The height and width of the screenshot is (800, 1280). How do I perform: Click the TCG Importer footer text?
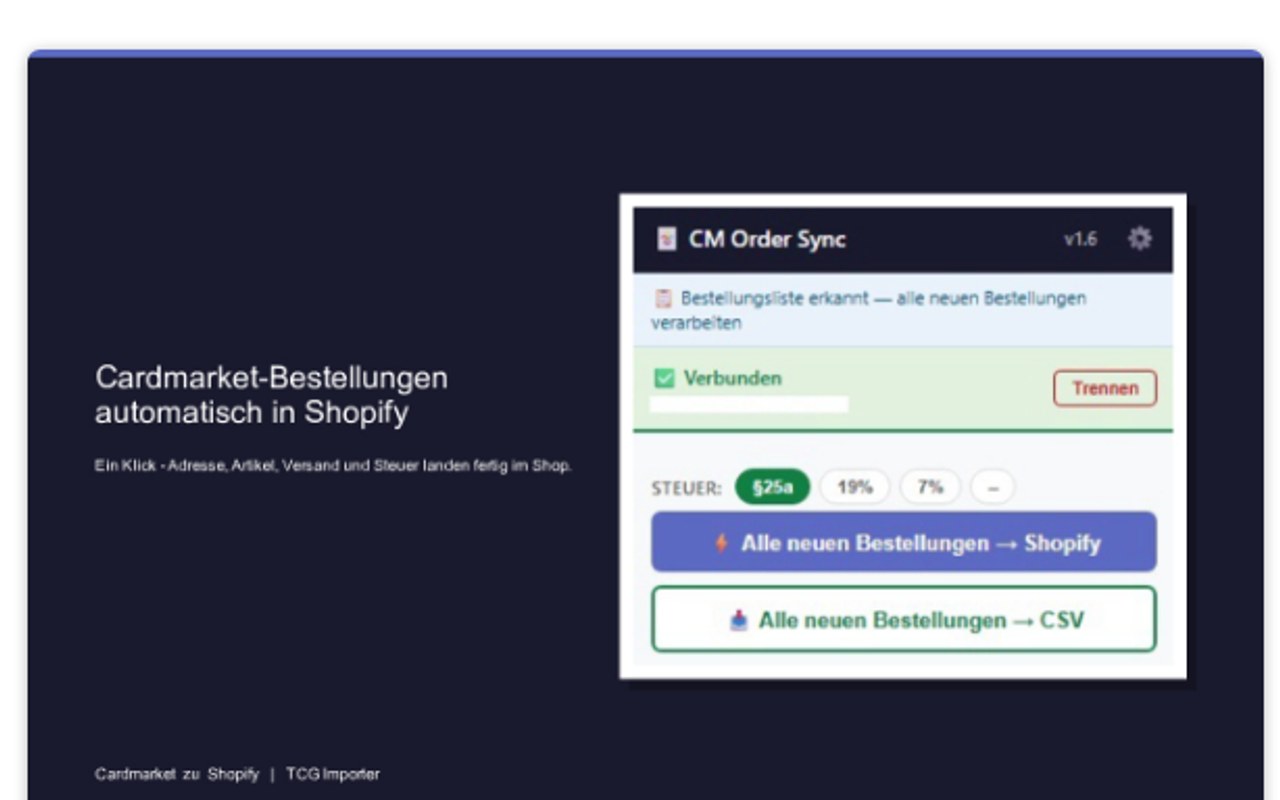pos(333,774)
